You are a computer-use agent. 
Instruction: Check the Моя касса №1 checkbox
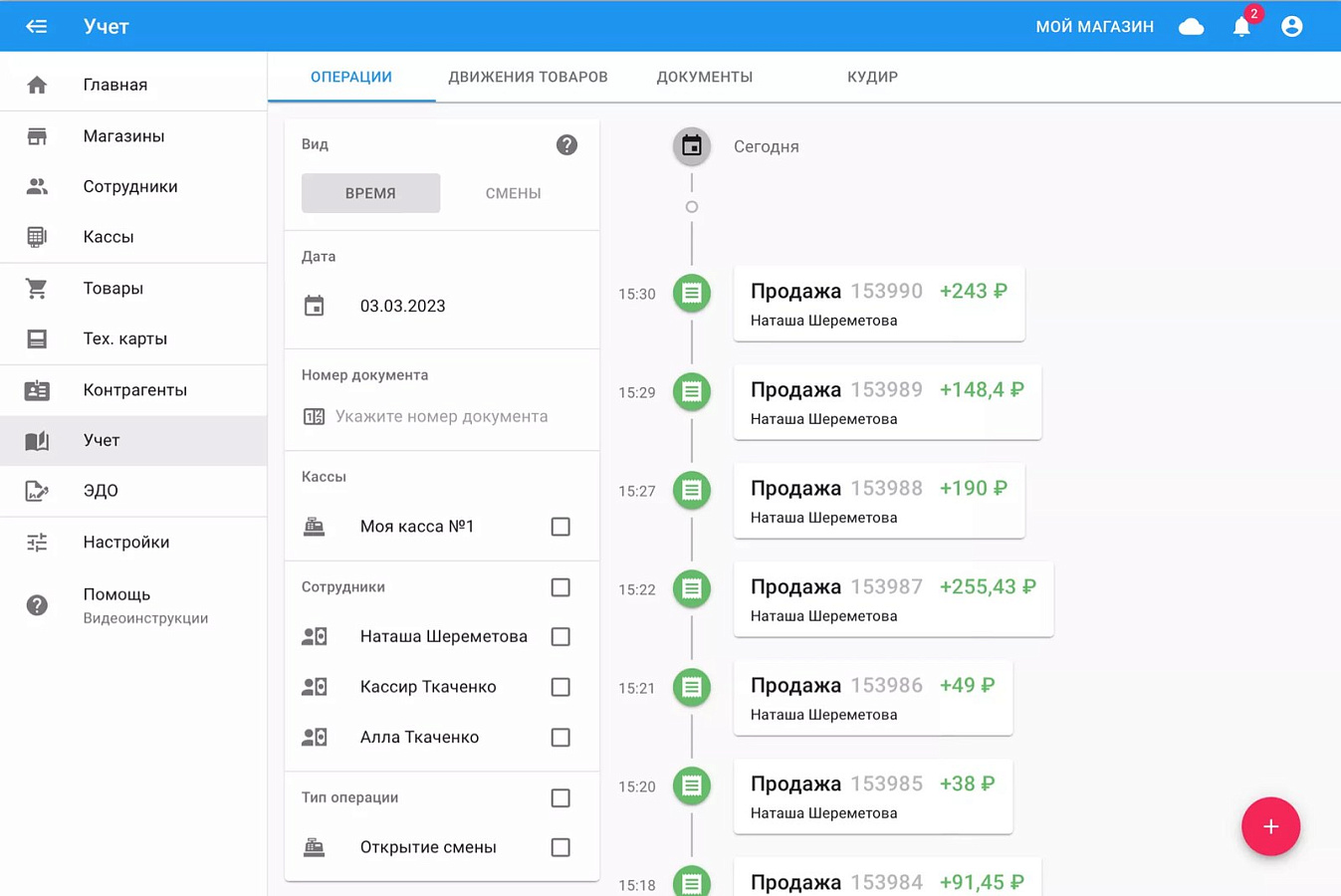click(x=560, y=527)
